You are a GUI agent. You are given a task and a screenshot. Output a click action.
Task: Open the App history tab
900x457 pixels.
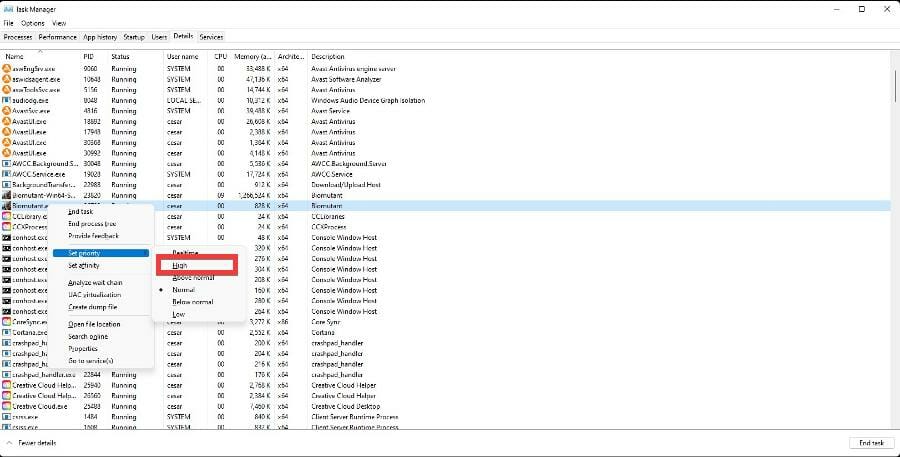[100, 37]
